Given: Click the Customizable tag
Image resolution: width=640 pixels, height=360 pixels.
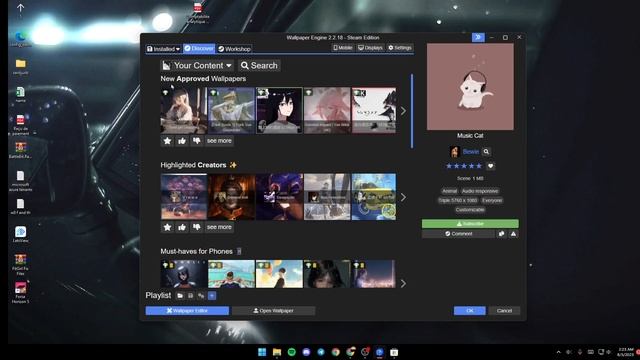Looking at the screenshot, I should (470, 210).
